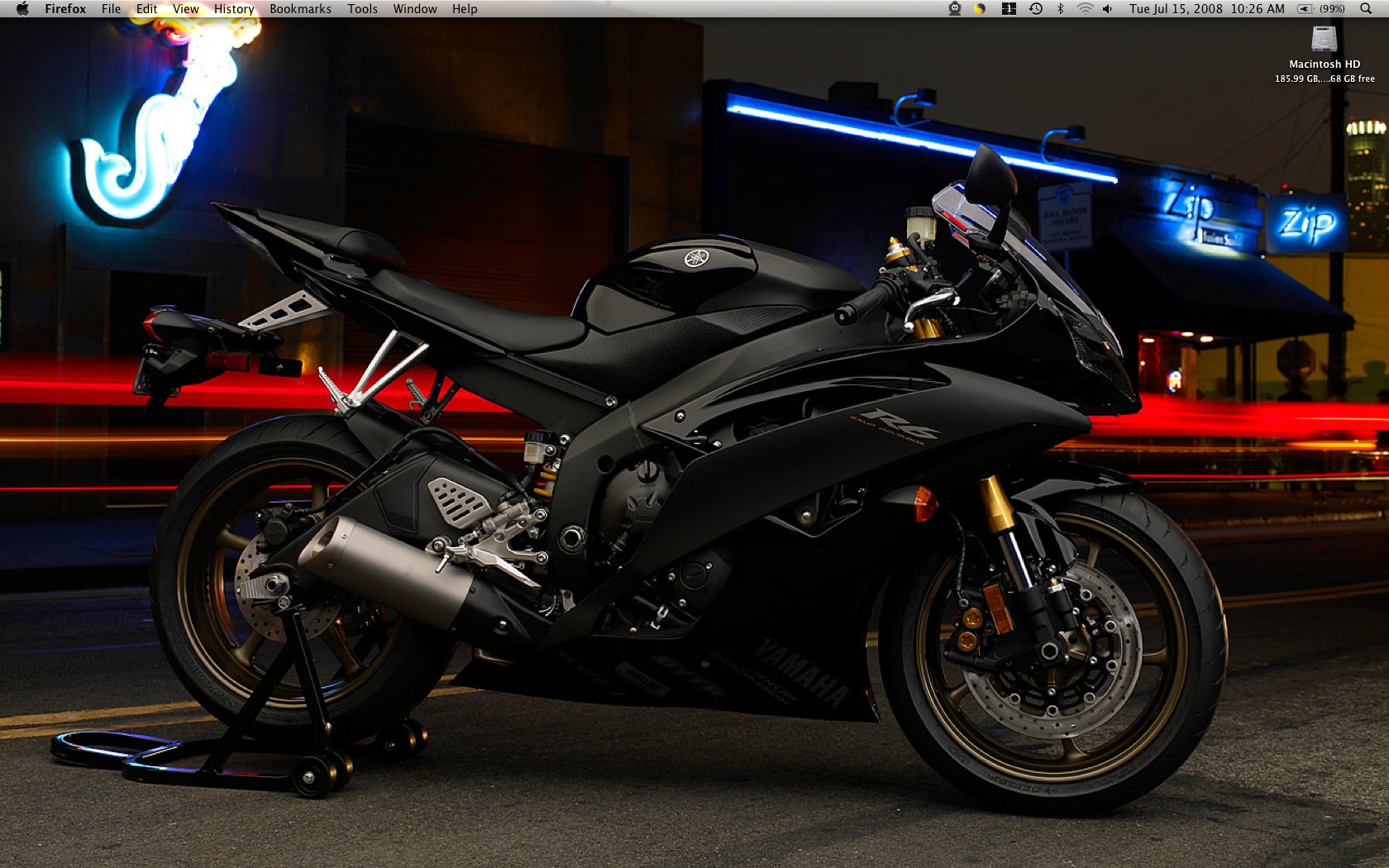Click the yellow Norton status menu icon
This screenshot has height=868, width=1389.
(980, 9)
